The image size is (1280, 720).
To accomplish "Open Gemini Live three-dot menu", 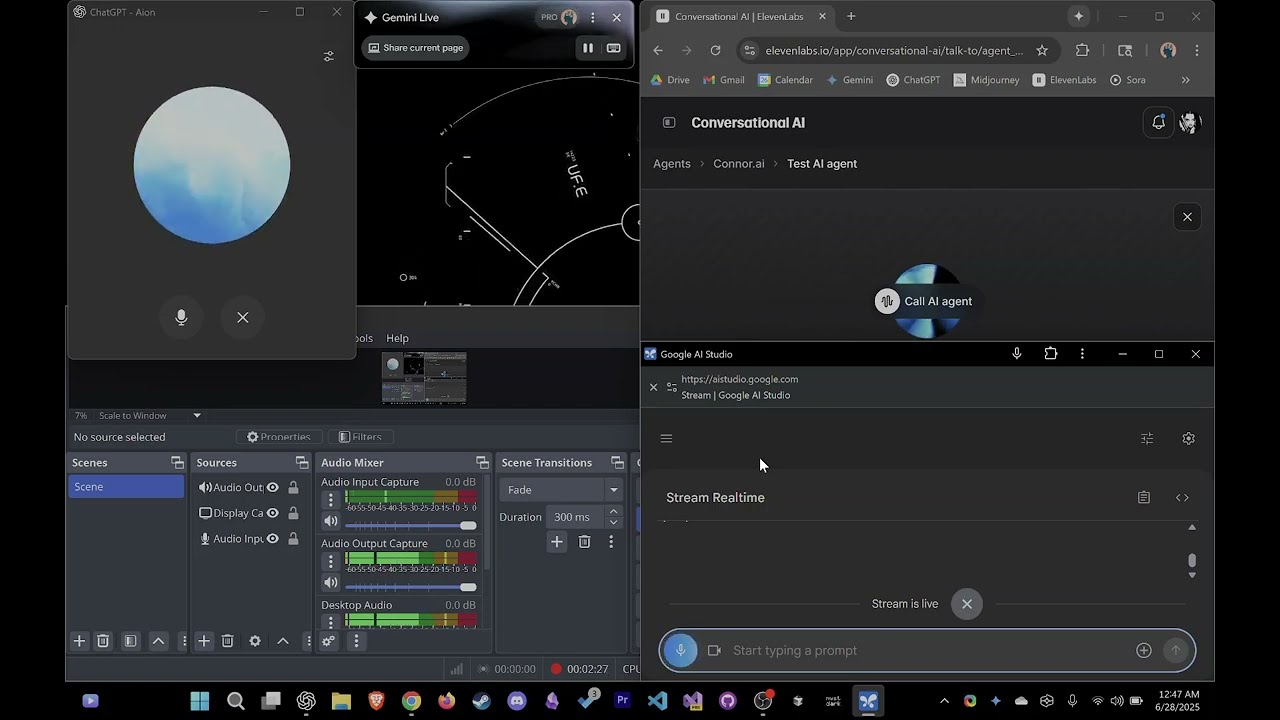I will pos(593,17).
